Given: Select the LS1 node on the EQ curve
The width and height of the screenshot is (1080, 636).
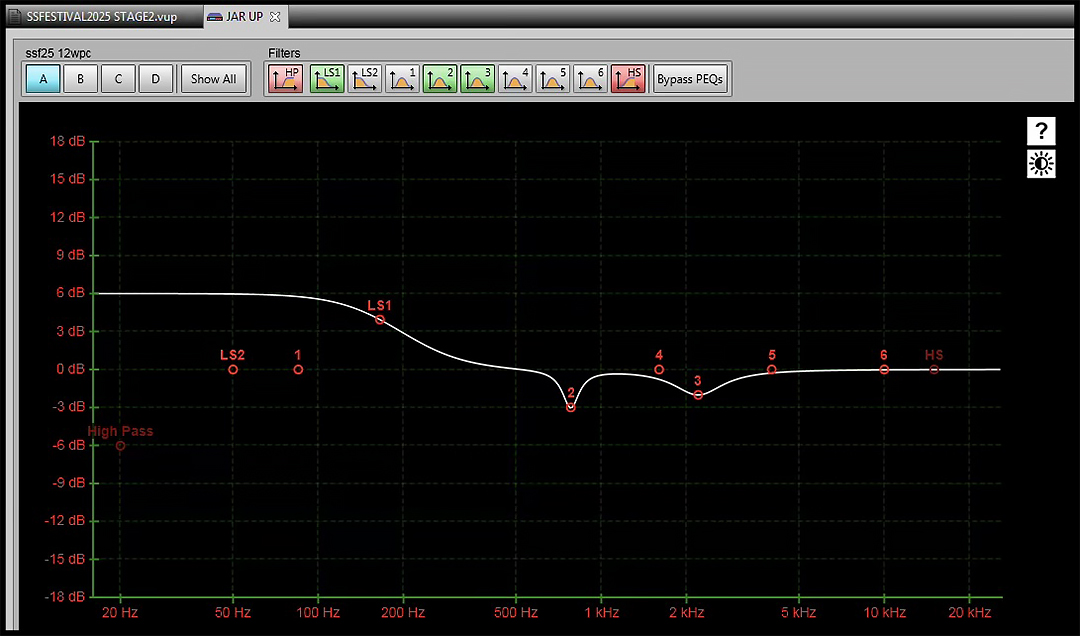Looking at the screenshot, I should click(380, 320).
